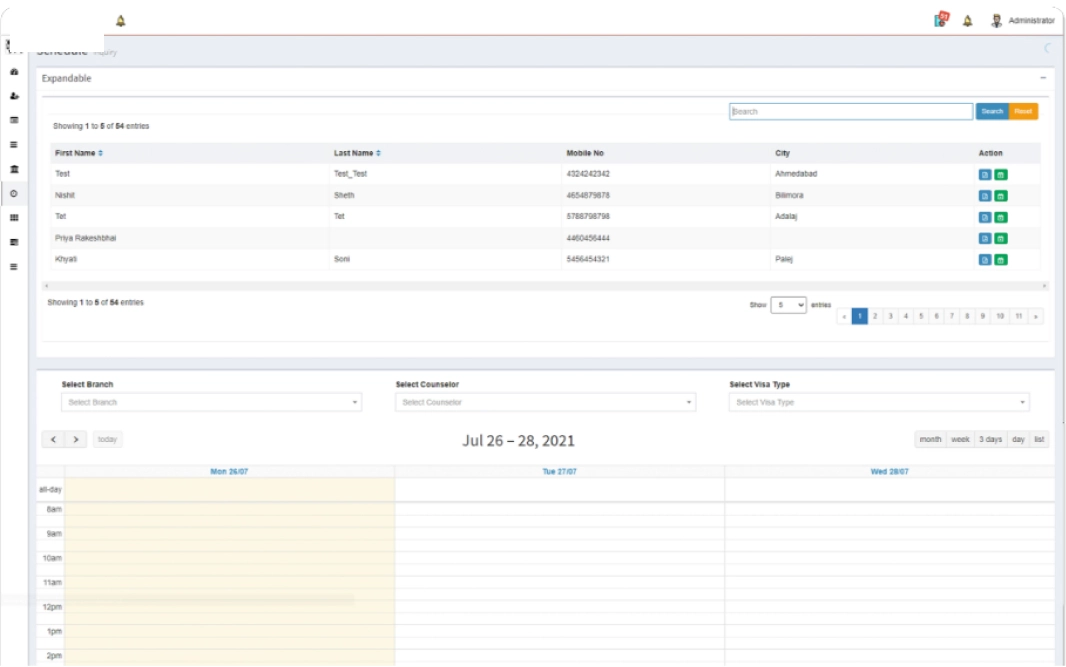This screenshot has width=1066, height=667.
Task: Click the blue document action icon for Nishit
Action: coord(984,196)
